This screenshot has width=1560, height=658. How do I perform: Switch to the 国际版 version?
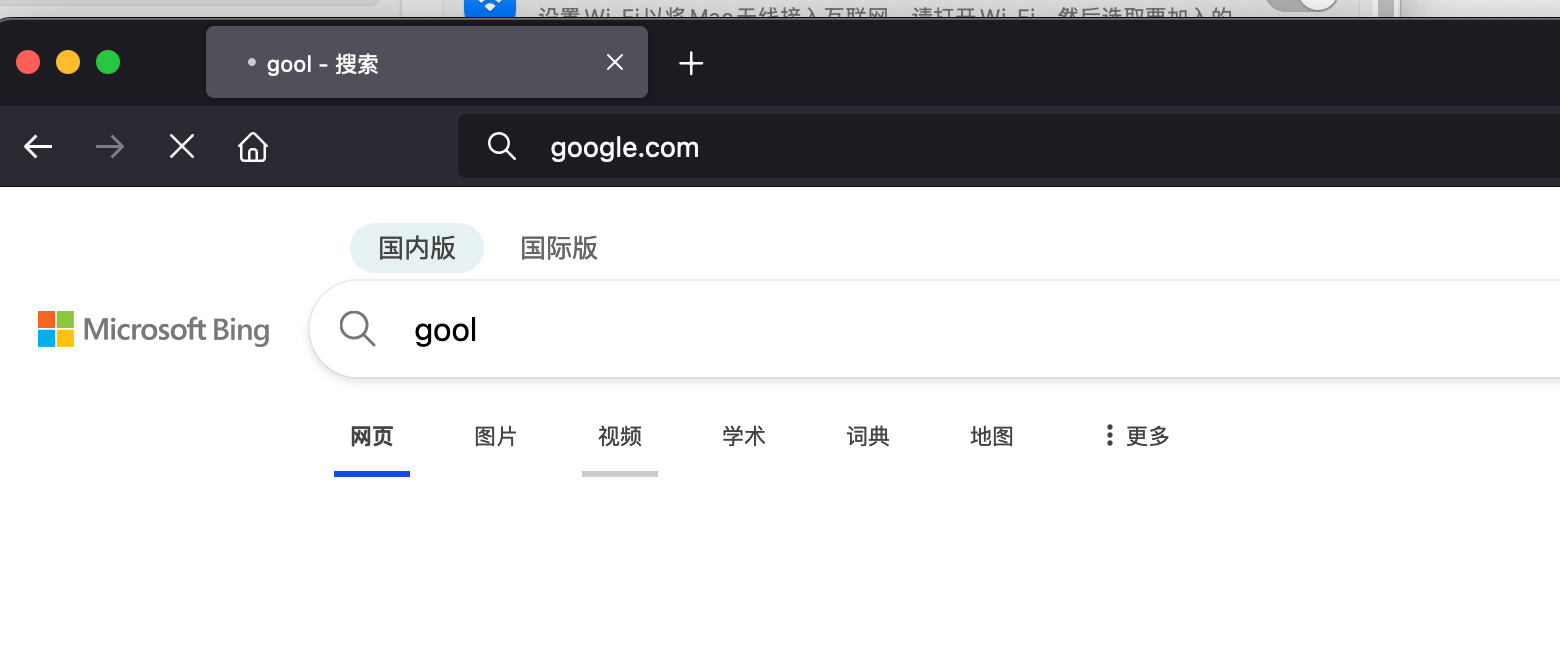point(558,248)
